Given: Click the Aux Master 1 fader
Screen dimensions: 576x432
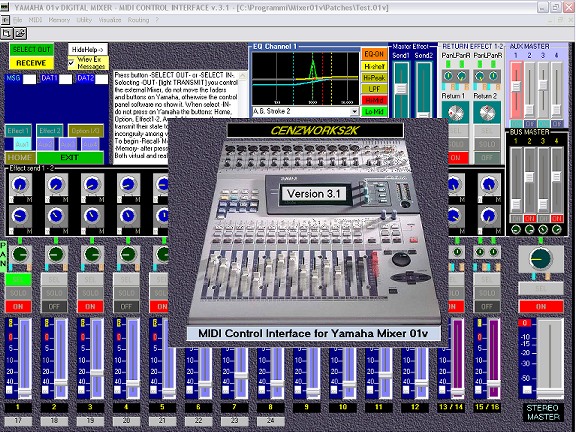Looking at the screenshot, I should (x=516, y=86).
